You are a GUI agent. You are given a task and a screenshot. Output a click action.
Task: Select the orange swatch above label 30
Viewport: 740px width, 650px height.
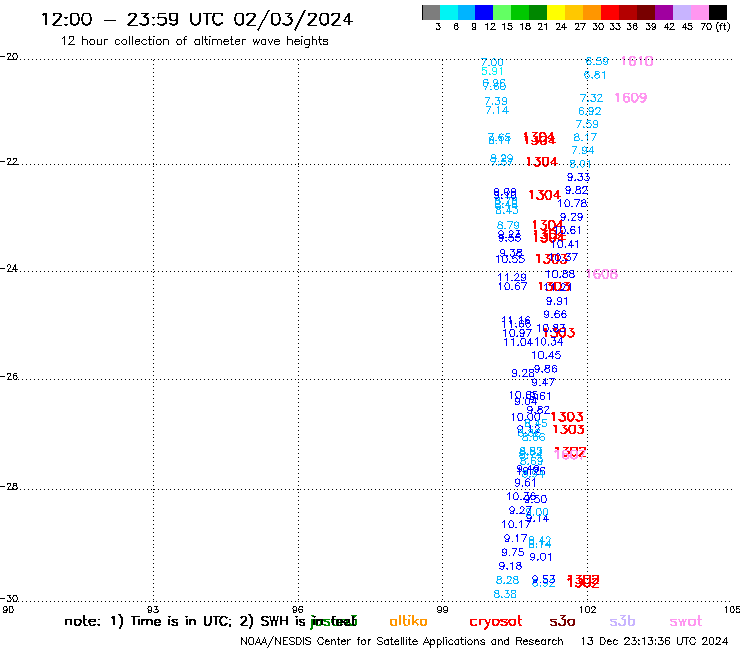pos(592,12)
